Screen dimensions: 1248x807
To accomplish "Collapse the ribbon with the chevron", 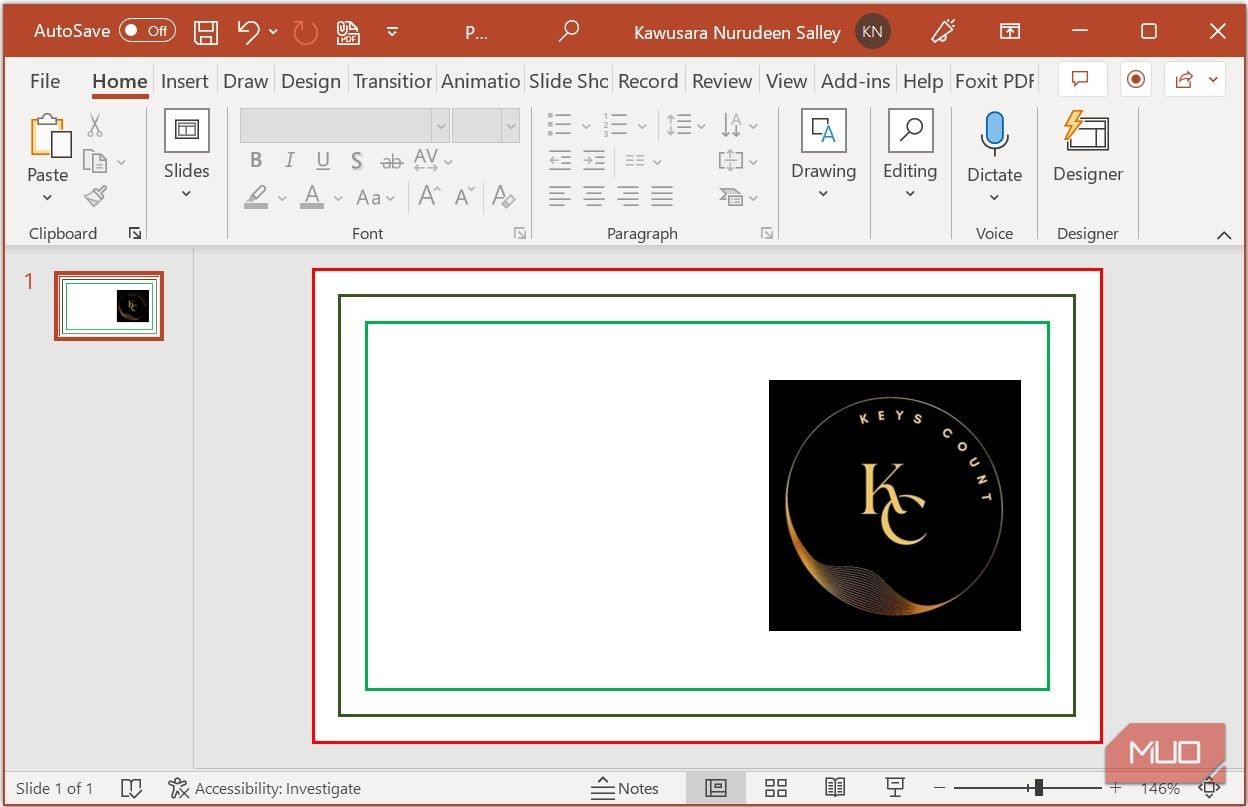I will (x=1223, y=235).
